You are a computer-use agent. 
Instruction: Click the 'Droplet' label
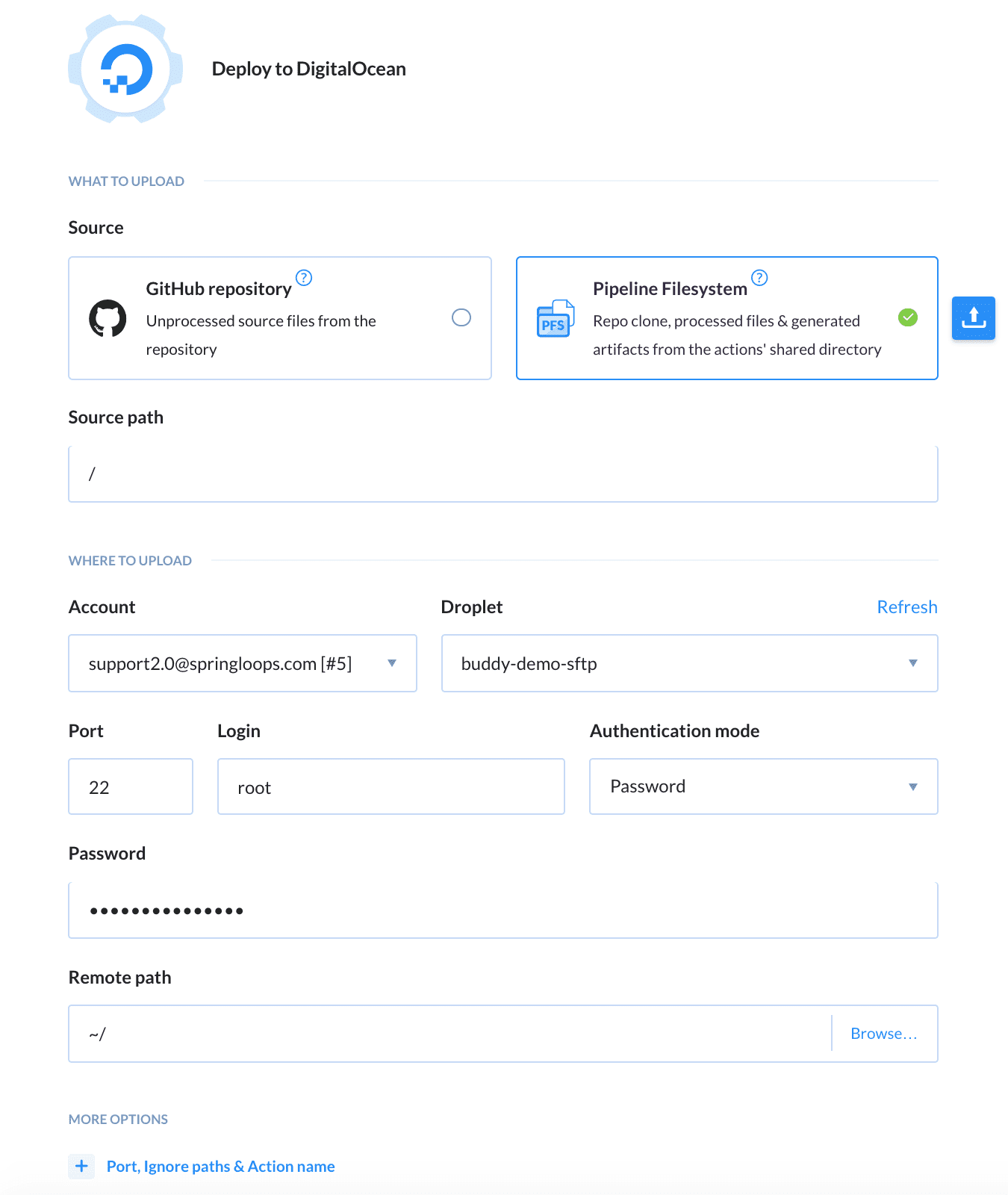click(472, 606)
